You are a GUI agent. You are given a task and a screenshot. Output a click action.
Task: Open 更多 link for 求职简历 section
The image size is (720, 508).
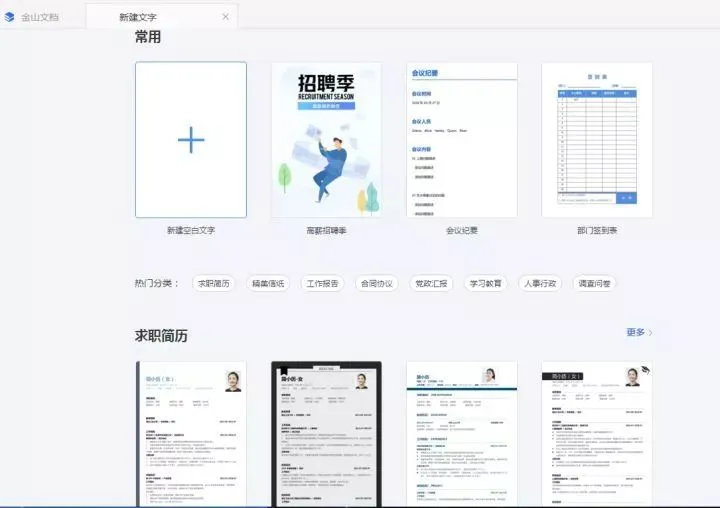[x=639, y=332]
